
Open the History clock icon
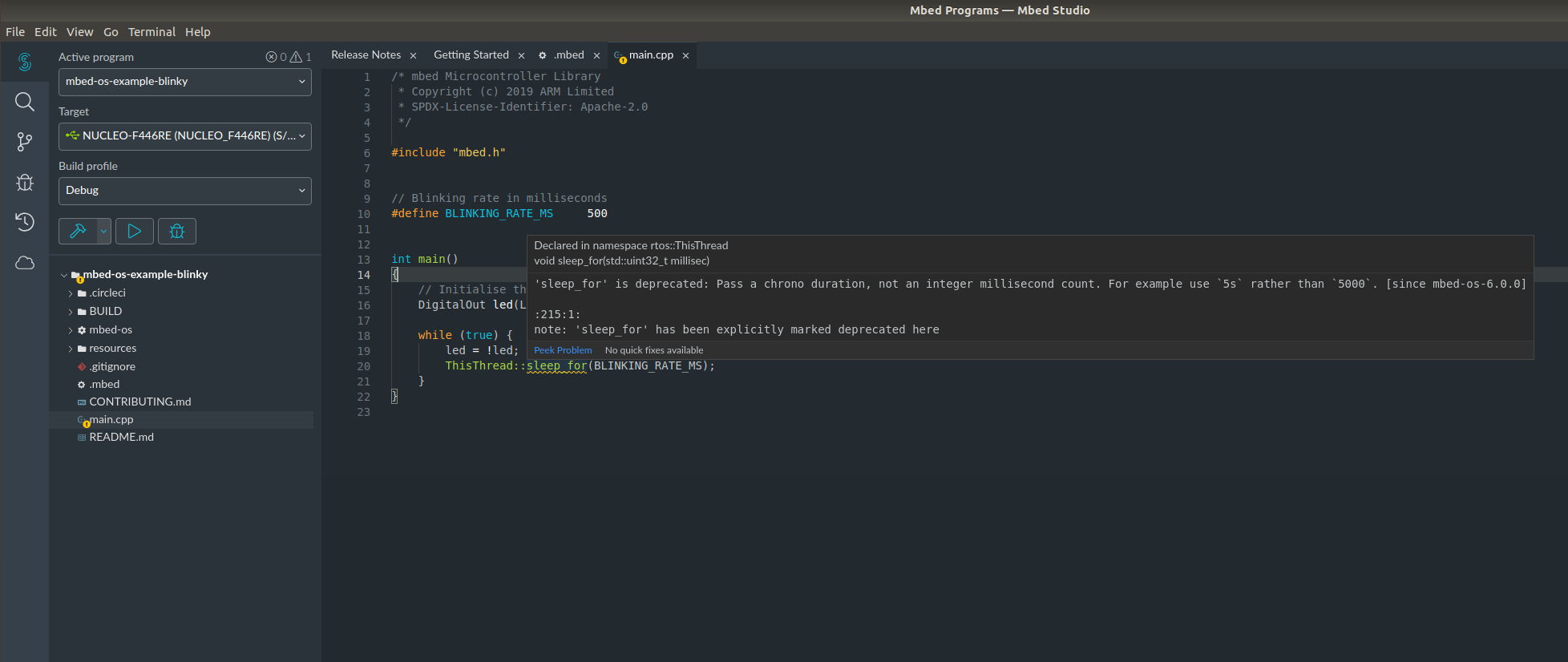tap(25, 222)
